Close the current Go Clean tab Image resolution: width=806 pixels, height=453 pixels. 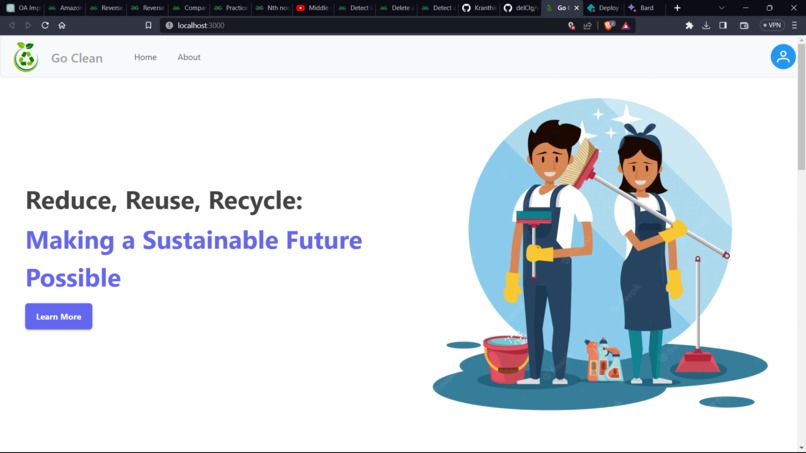pos(576,8)
